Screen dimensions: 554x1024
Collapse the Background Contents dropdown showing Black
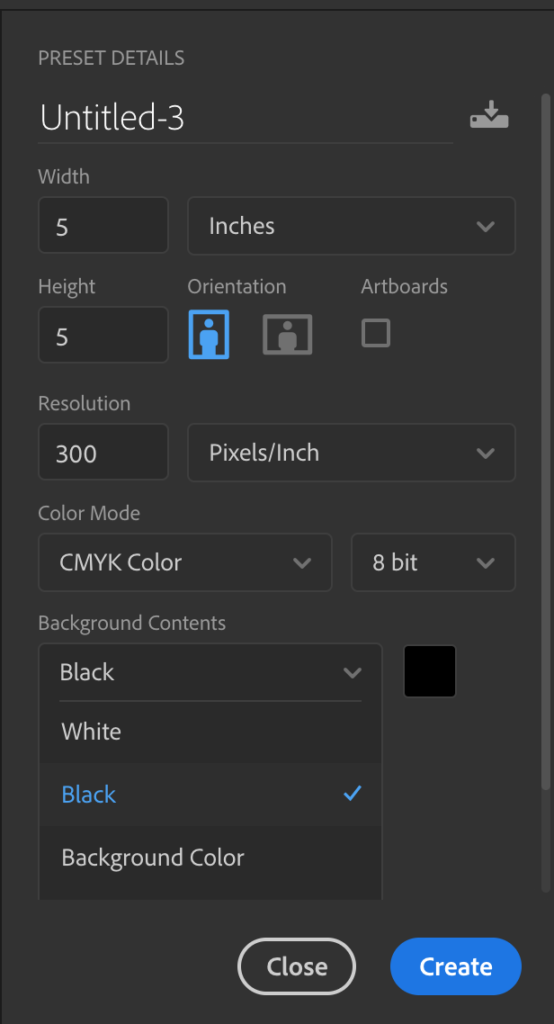[210, 672]
